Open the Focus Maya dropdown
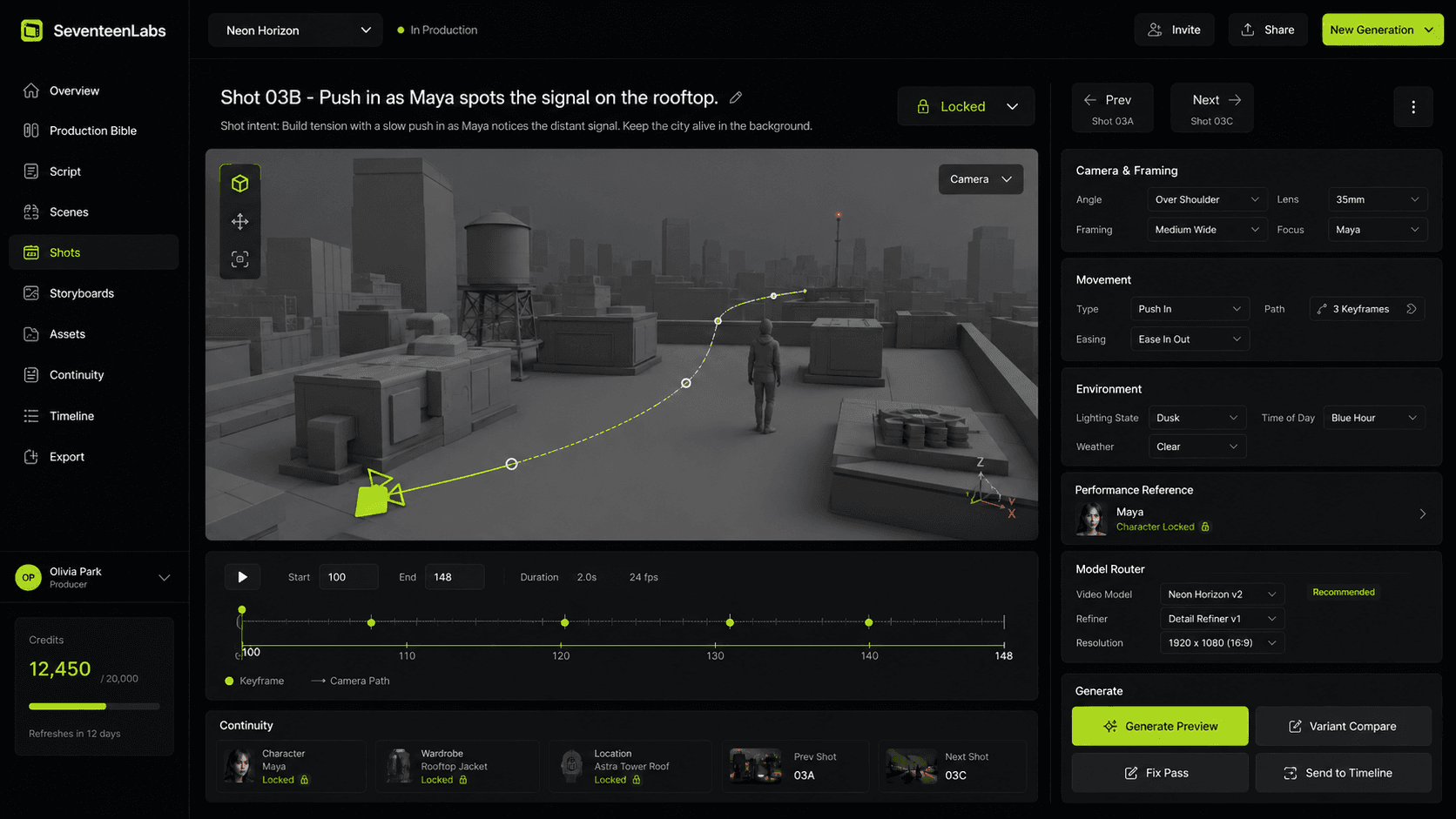This screenshot has height=819, width=1456. click(1378, 230)
